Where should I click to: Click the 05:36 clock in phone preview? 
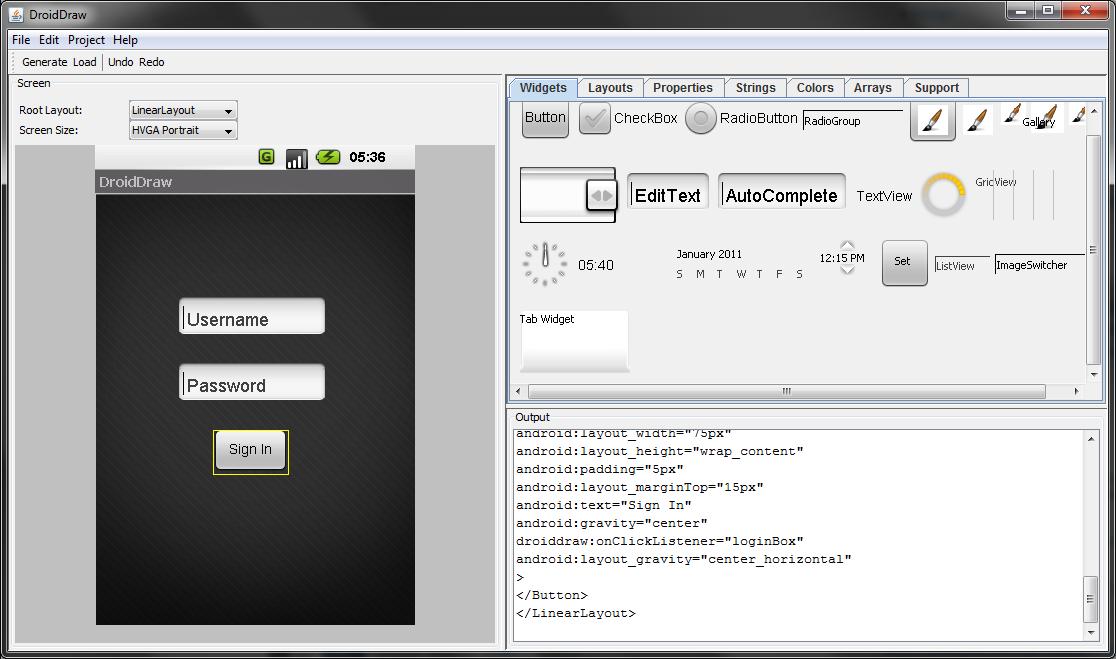[367, 157]
